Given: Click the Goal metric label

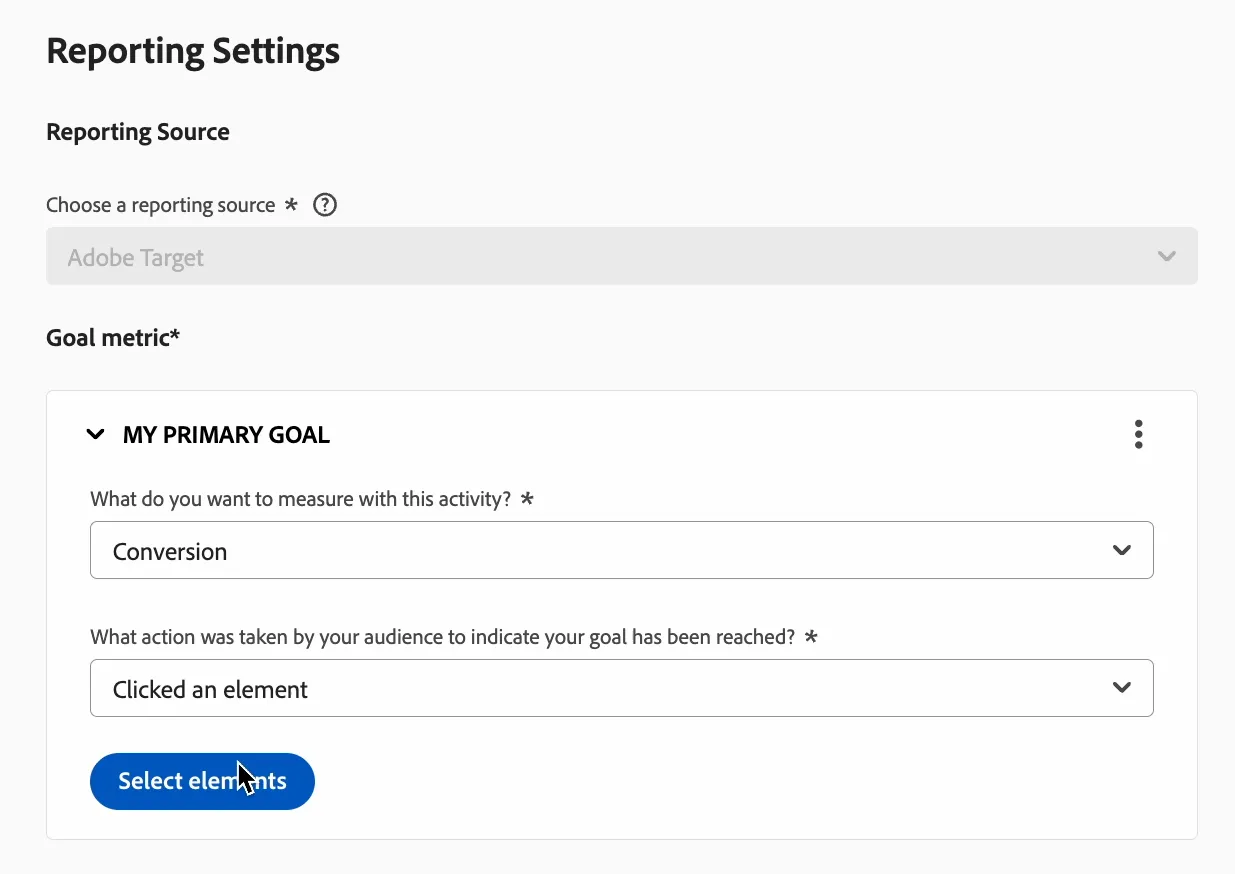Looking at the screenshot, I should coord(113,338).
